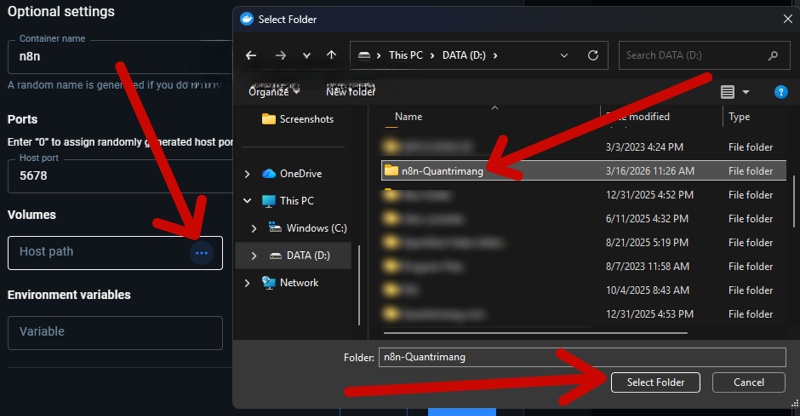
Task: Create a New folder
Action: [x=351, y=91]
